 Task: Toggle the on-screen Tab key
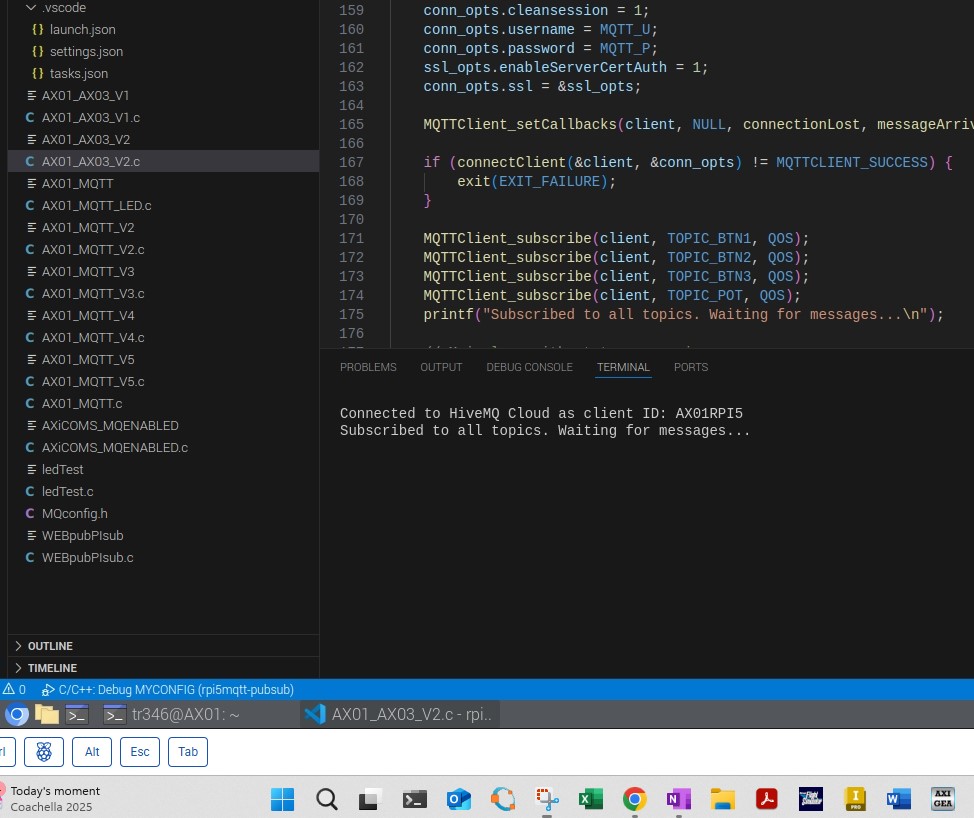[x=187, y=751]
